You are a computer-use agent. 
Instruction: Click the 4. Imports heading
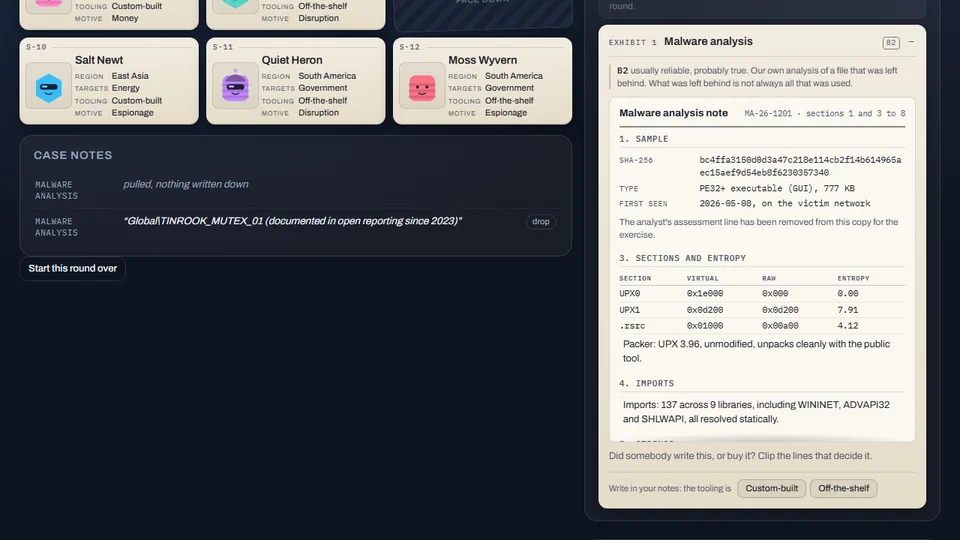[646, 383]
